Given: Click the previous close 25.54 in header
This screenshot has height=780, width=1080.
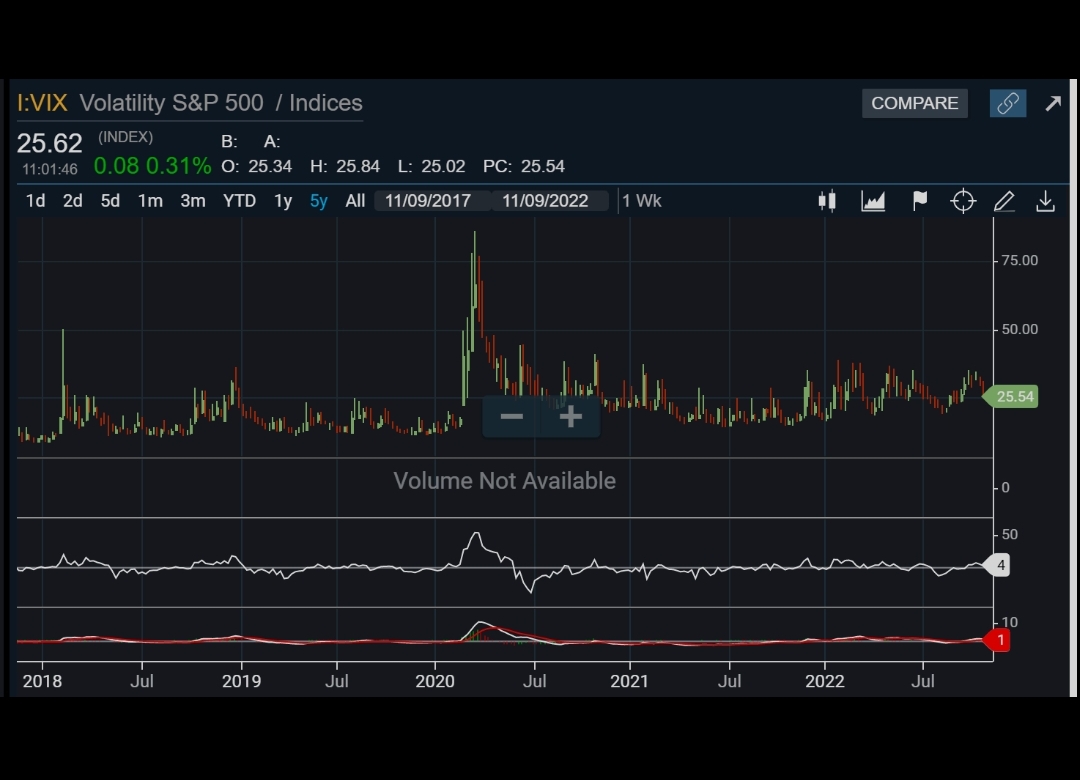Looking at the screenshot, I should pos(543,166).
